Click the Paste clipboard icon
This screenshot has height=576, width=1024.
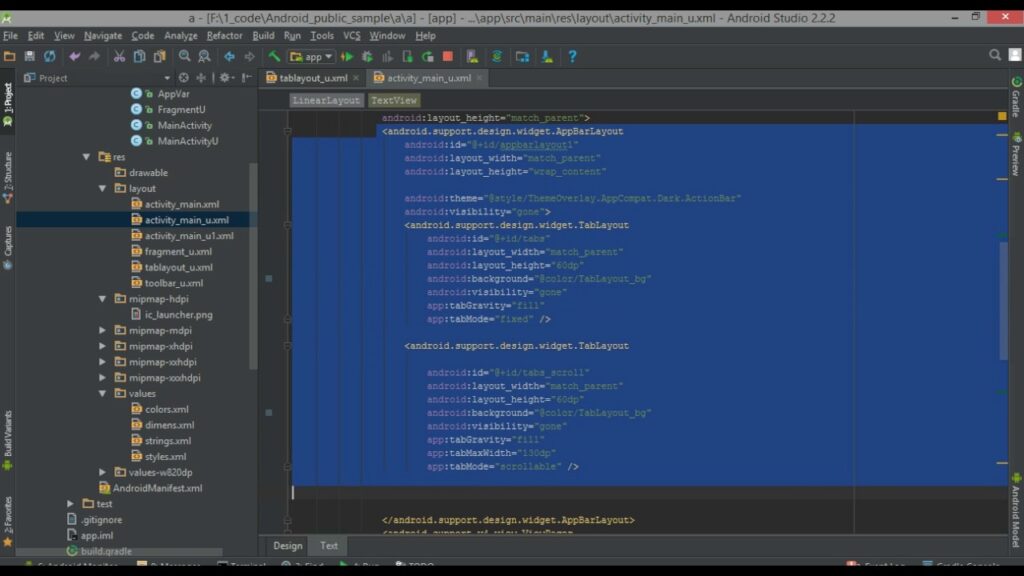(159, 57)
